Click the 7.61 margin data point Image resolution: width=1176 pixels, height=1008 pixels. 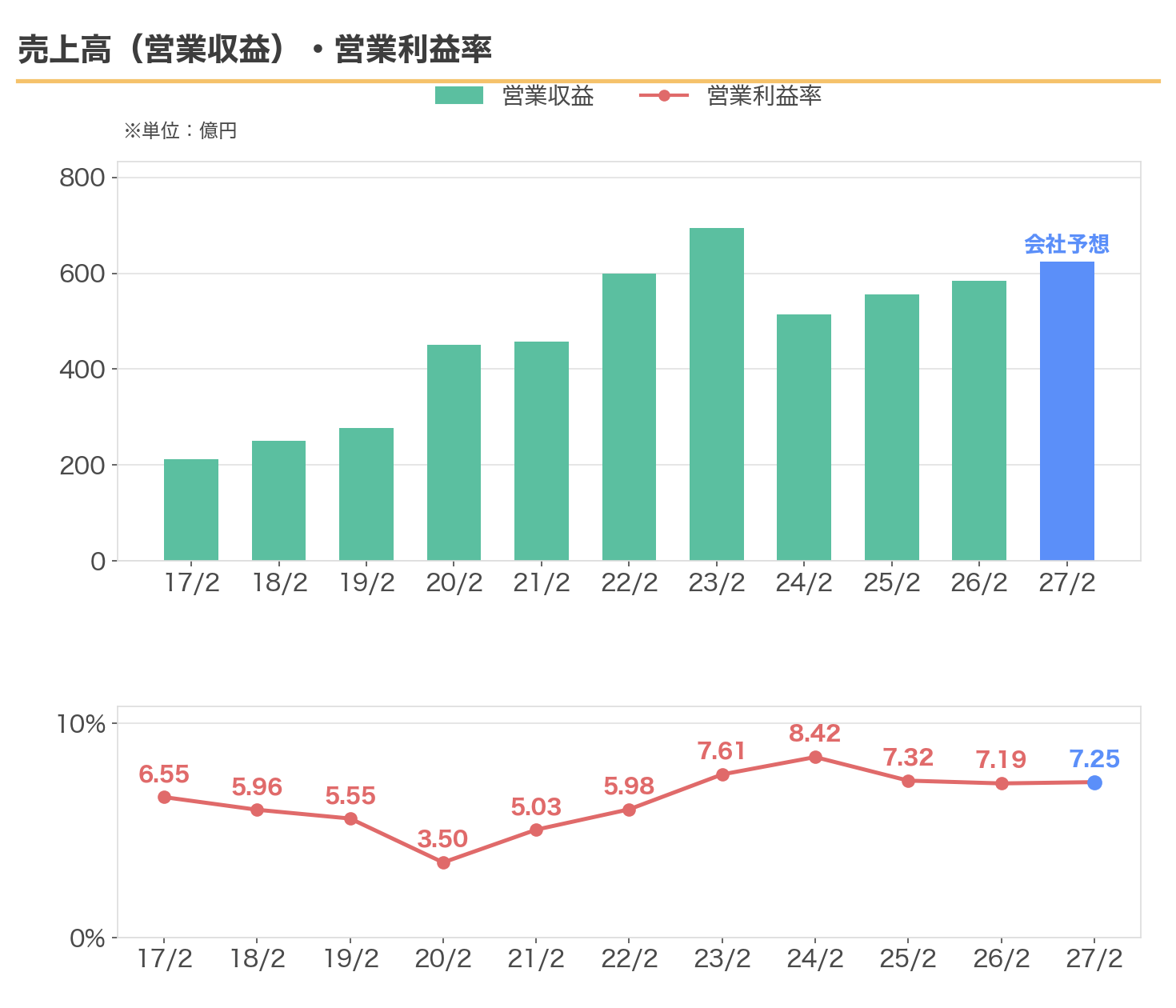click(x=722, y=774)
